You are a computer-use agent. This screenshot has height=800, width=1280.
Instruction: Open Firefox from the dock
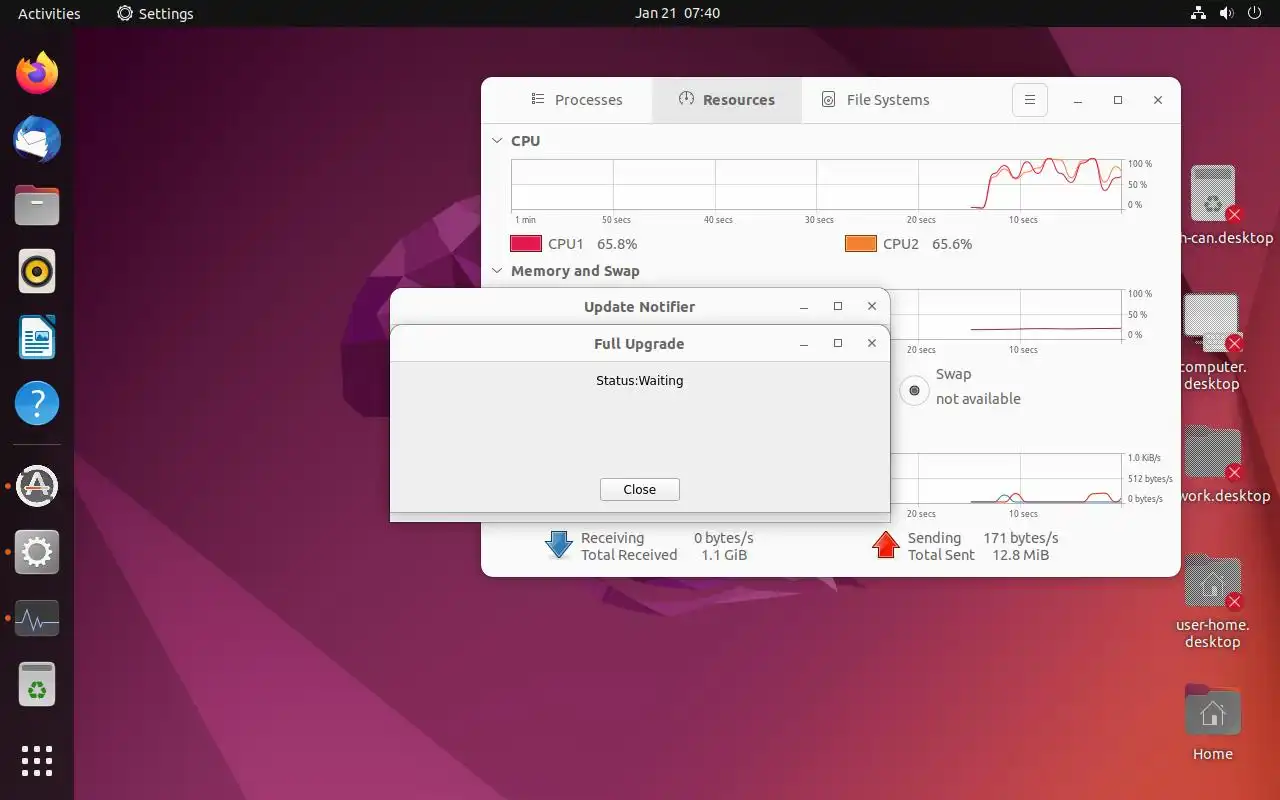(x=37, y=73)
